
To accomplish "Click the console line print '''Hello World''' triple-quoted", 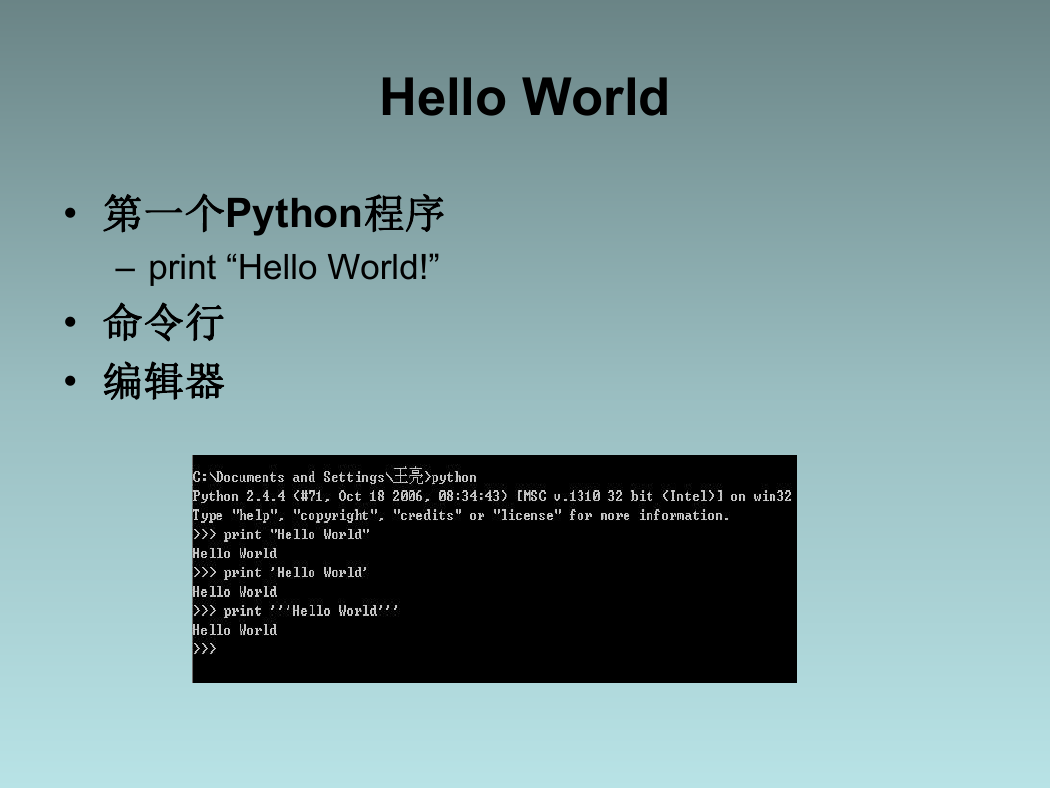I will point(295,611).
